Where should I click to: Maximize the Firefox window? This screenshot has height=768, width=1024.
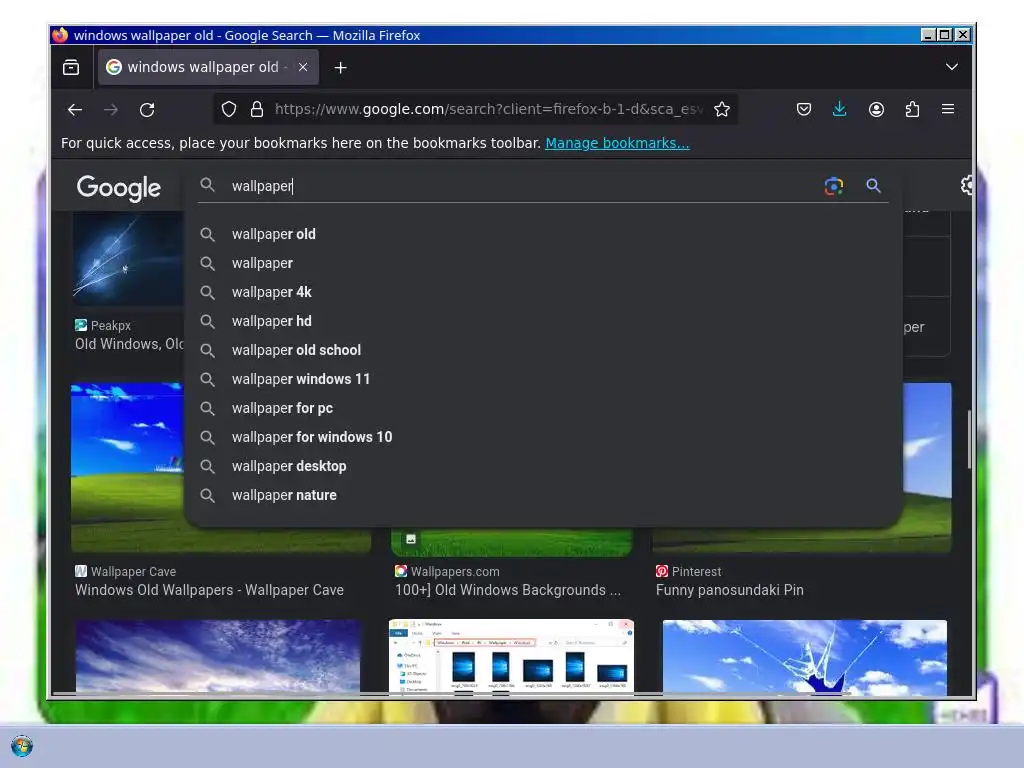click(x=944, y=35)
